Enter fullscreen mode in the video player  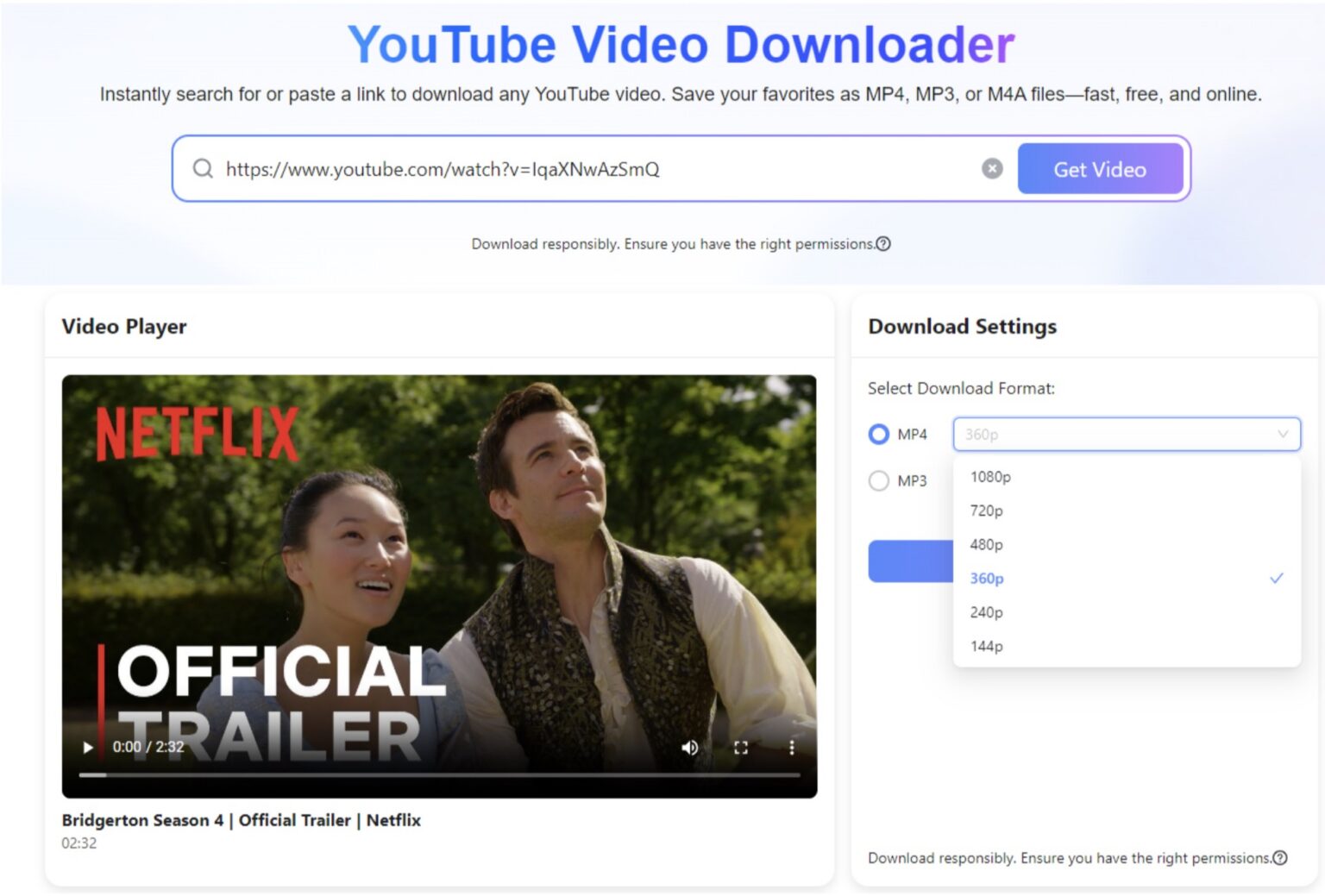click(740, 748)
